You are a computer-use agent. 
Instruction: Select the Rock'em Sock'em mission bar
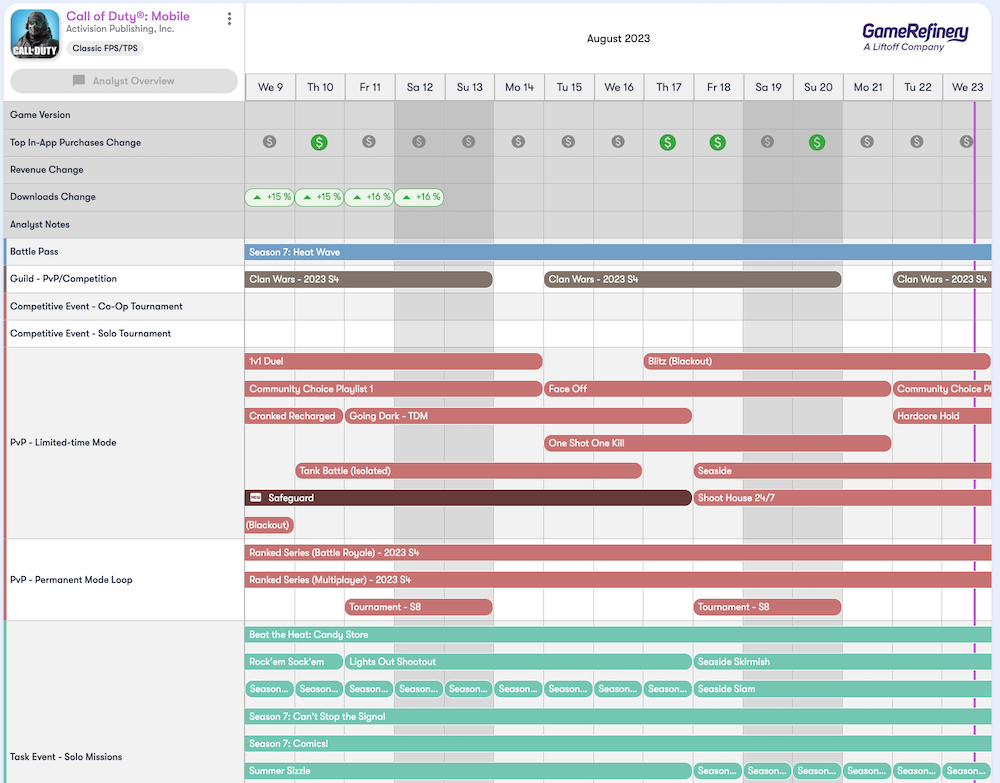294,662
